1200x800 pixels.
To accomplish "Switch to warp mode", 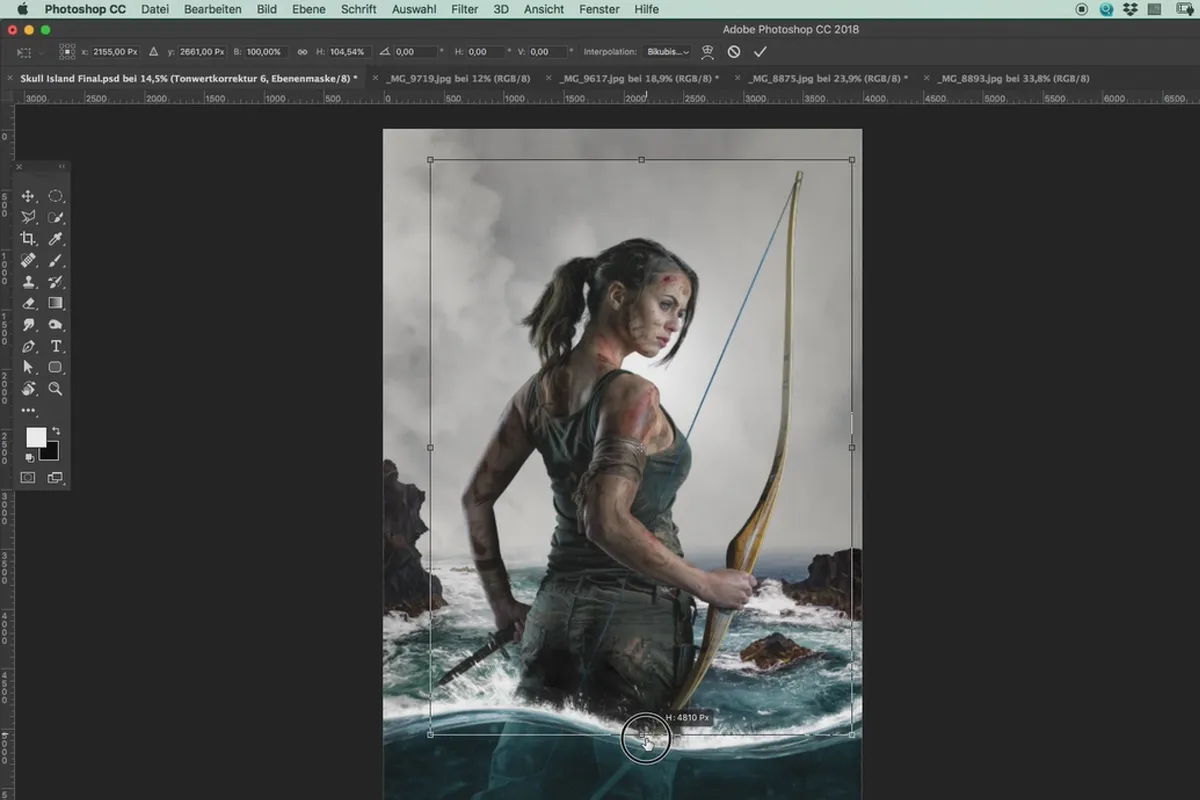I will pos(708,52).
